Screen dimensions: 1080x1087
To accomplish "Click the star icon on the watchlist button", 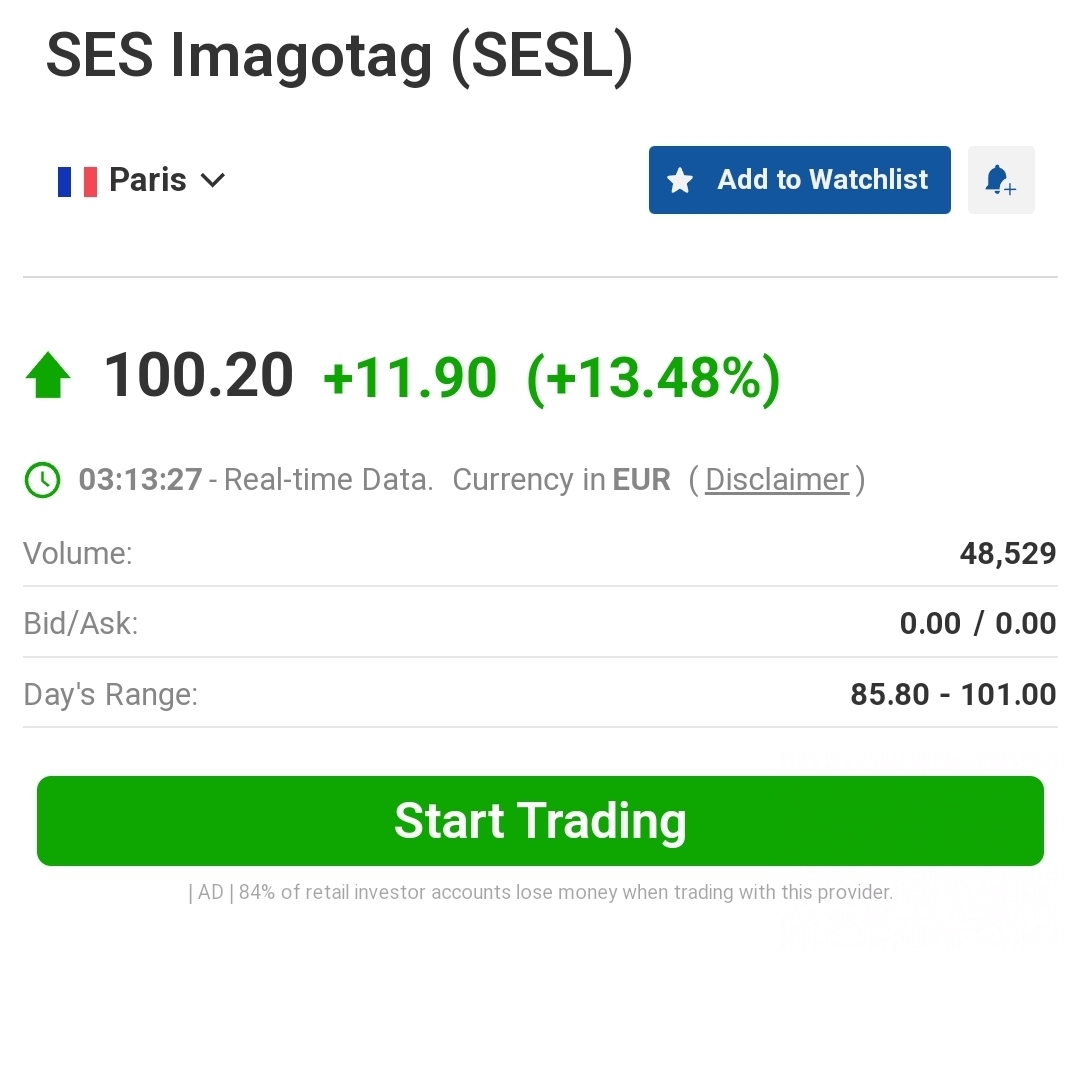I will [x=680, y=181].
